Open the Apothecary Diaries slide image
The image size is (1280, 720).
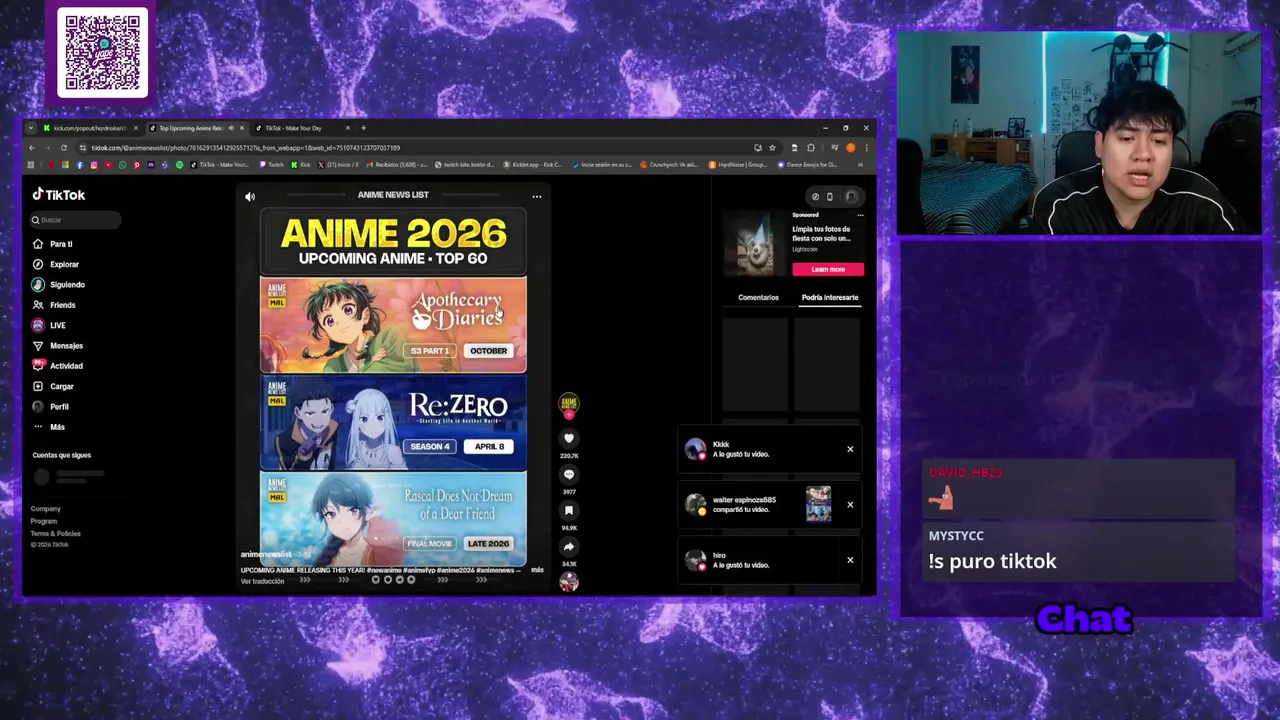[393, 325]
